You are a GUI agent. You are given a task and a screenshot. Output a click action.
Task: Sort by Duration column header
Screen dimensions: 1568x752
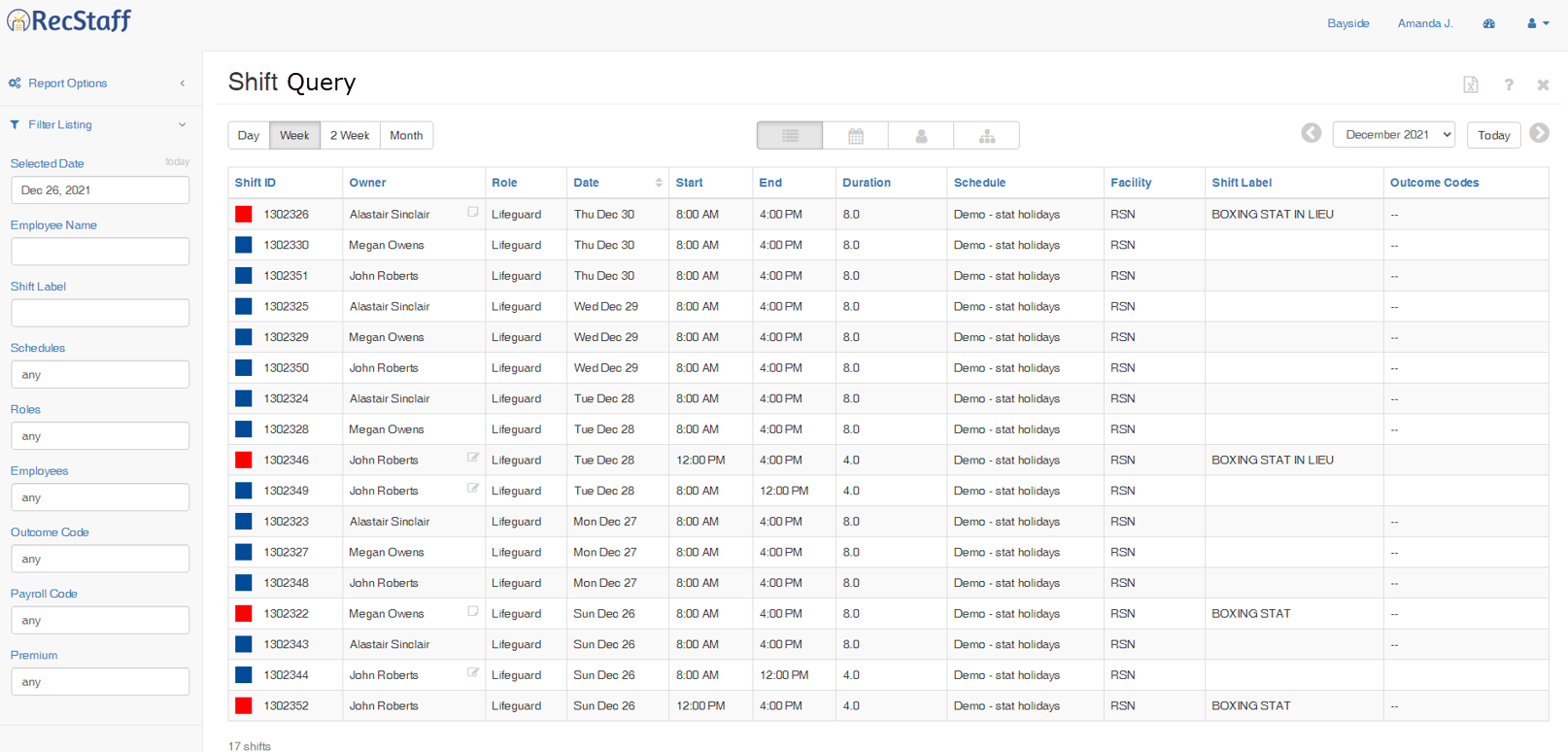(x=867, y=183)
